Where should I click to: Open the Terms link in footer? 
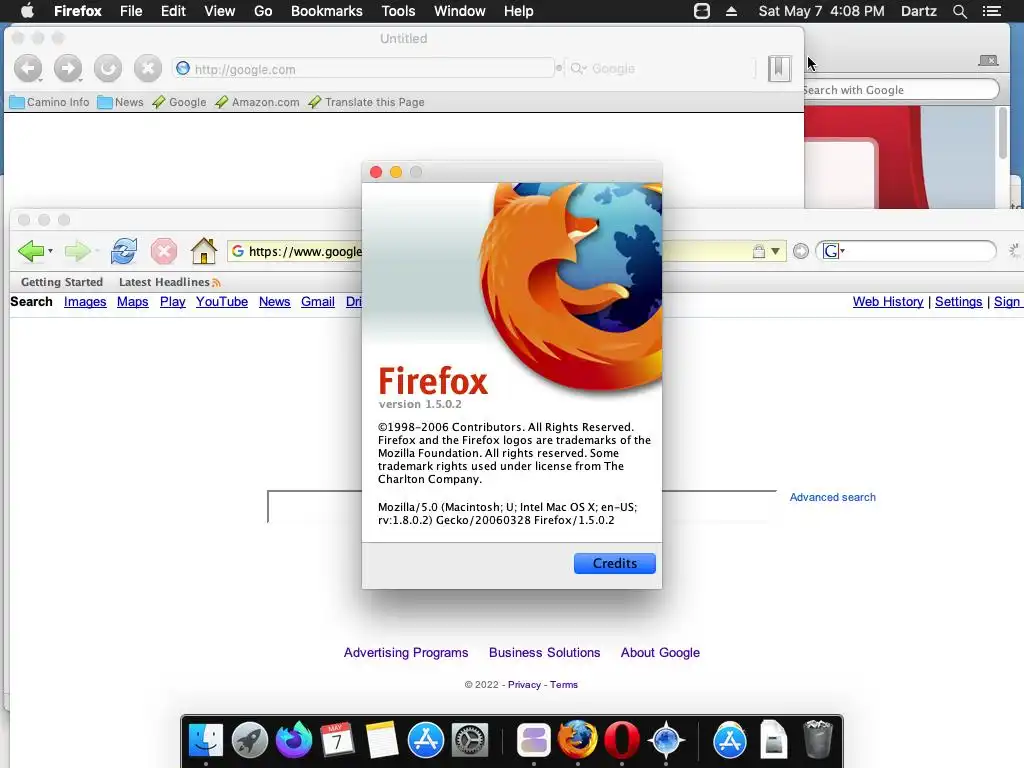pyautogui.click(x=564, y=684)
